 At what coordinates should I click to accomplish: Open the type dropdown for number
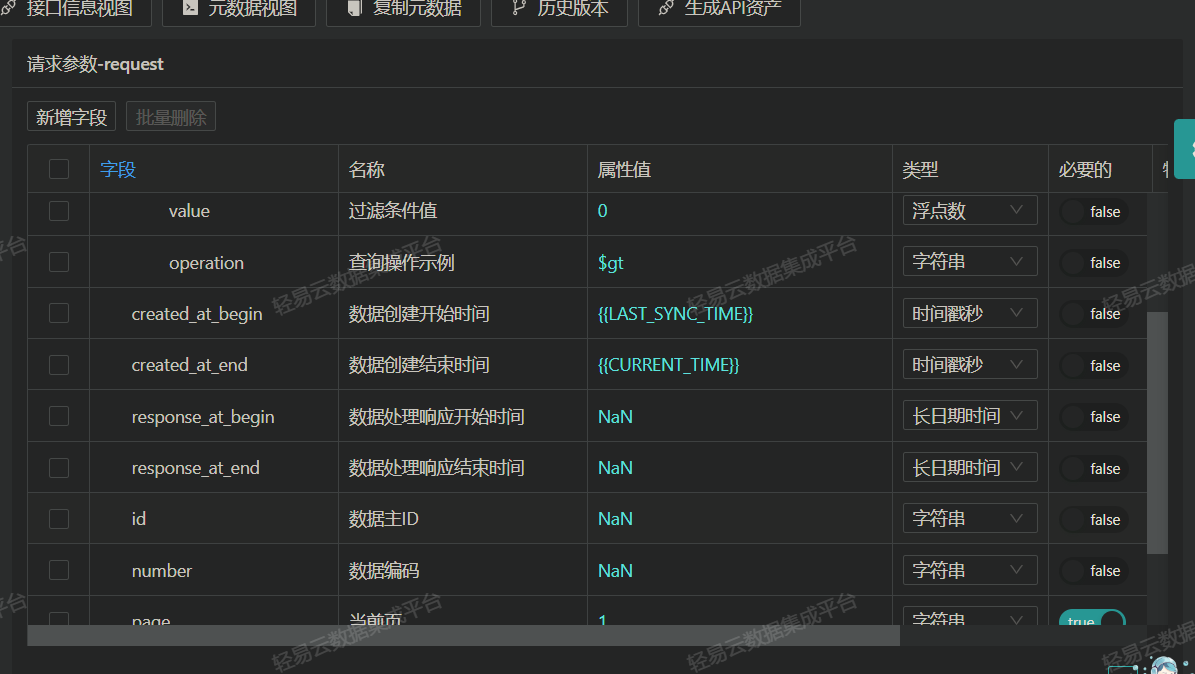point(969,570)
